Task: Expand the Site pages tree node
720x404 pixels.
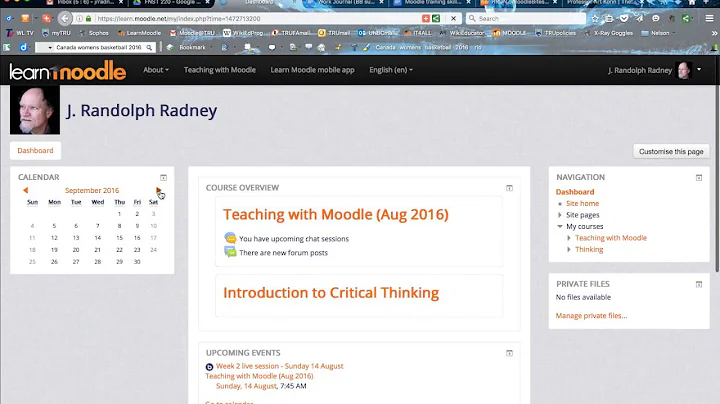Action: (x=559, y=215)
